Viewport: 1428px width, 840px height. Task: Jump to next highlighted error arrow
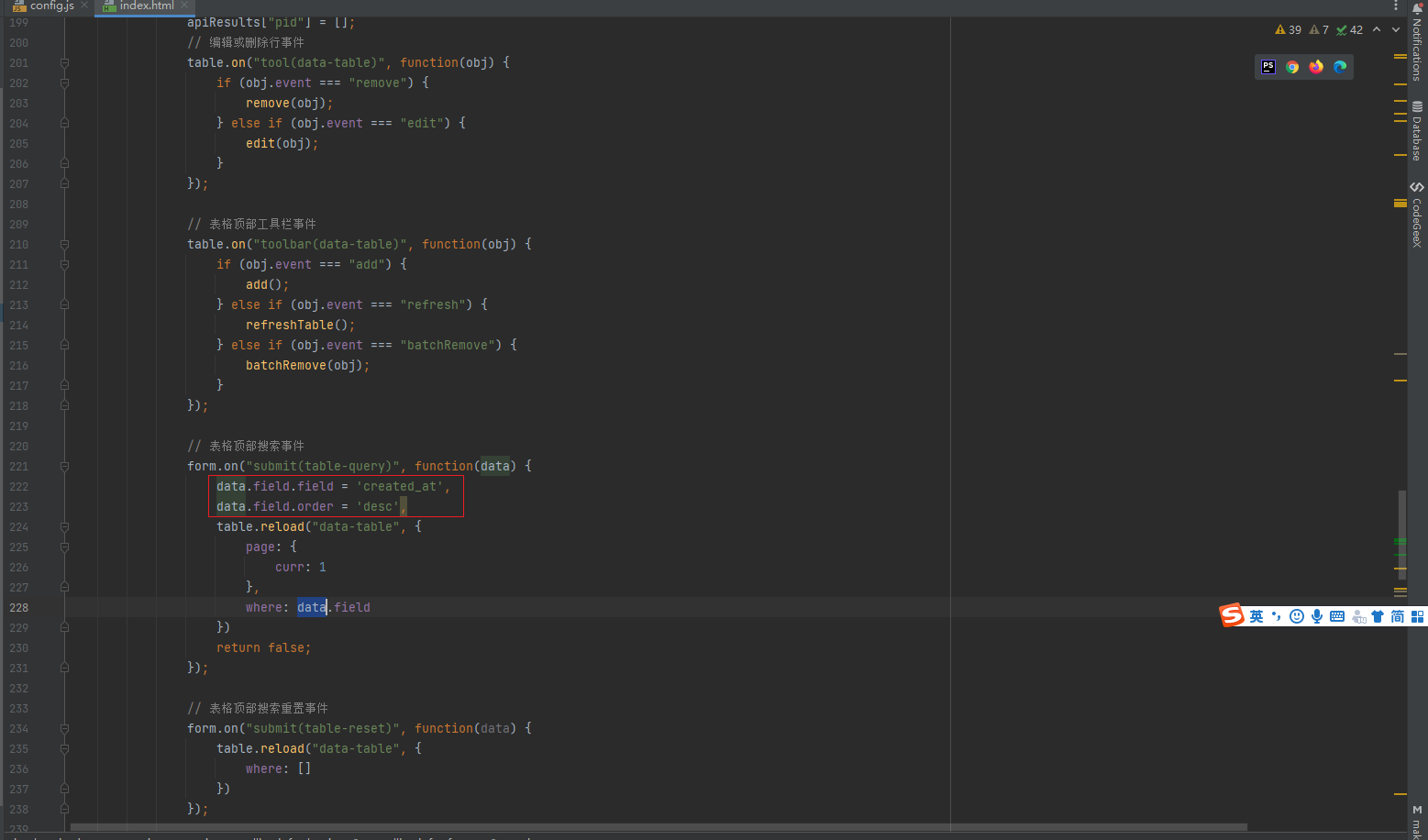point(1396,30)
